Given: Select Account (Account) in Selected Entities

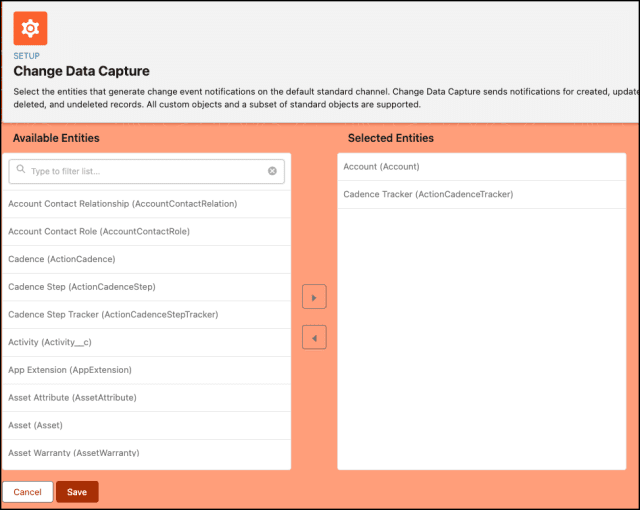Looking at the screenshot, I should pos(381,167).
